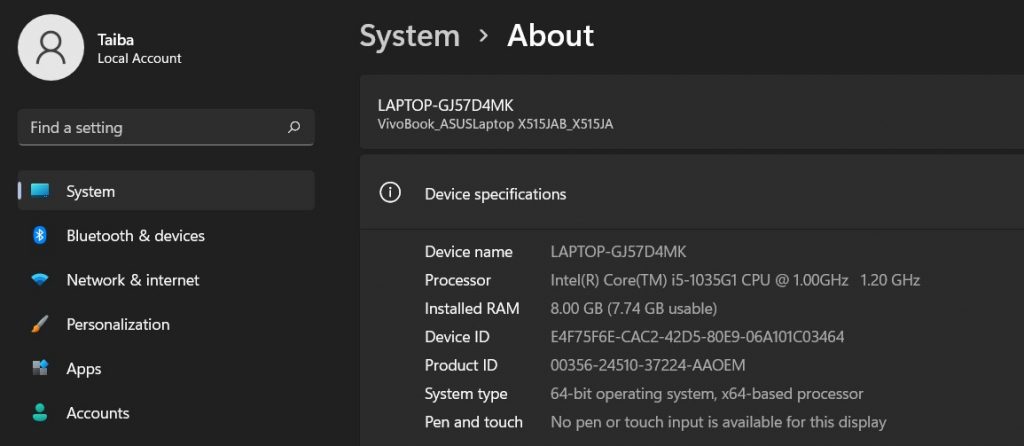Open the Apps settings category
1024x446 pixels.
(x=84, y=369)
